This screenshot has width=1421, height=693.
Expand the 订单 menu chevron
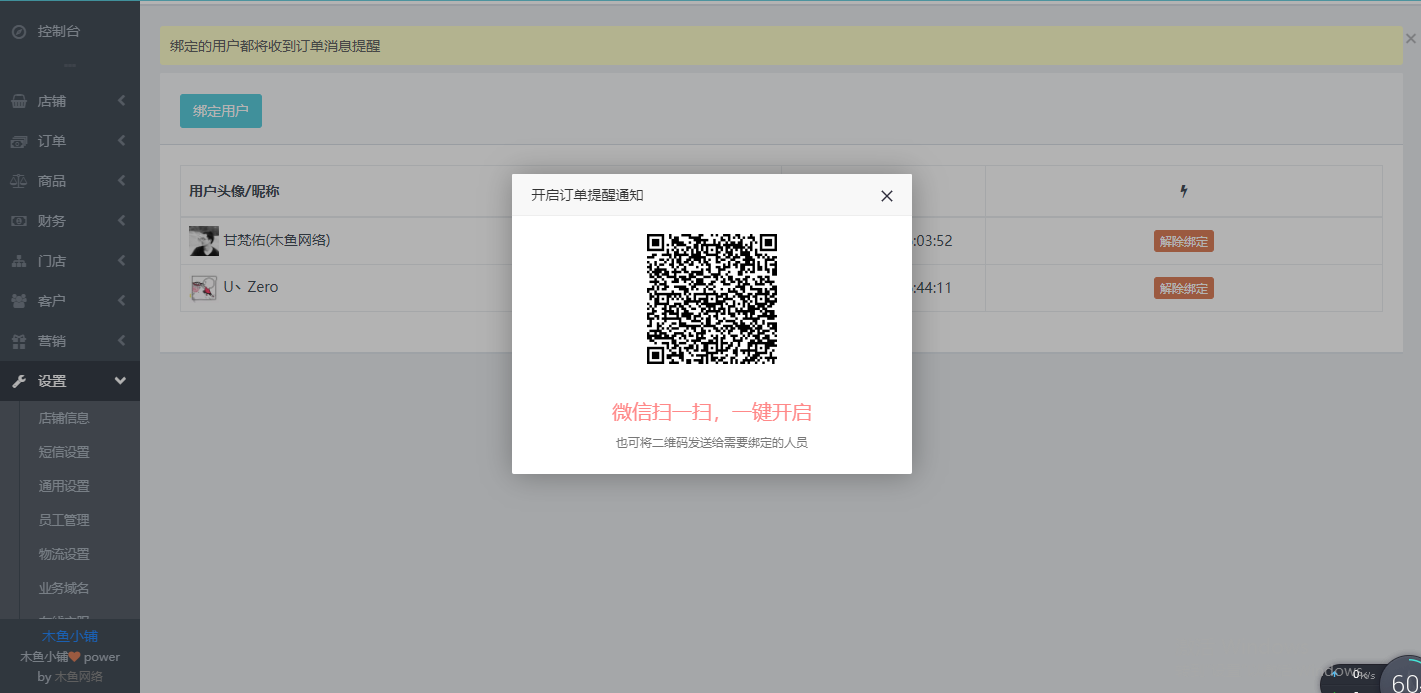pyautogui.click(x=121, y=141)
